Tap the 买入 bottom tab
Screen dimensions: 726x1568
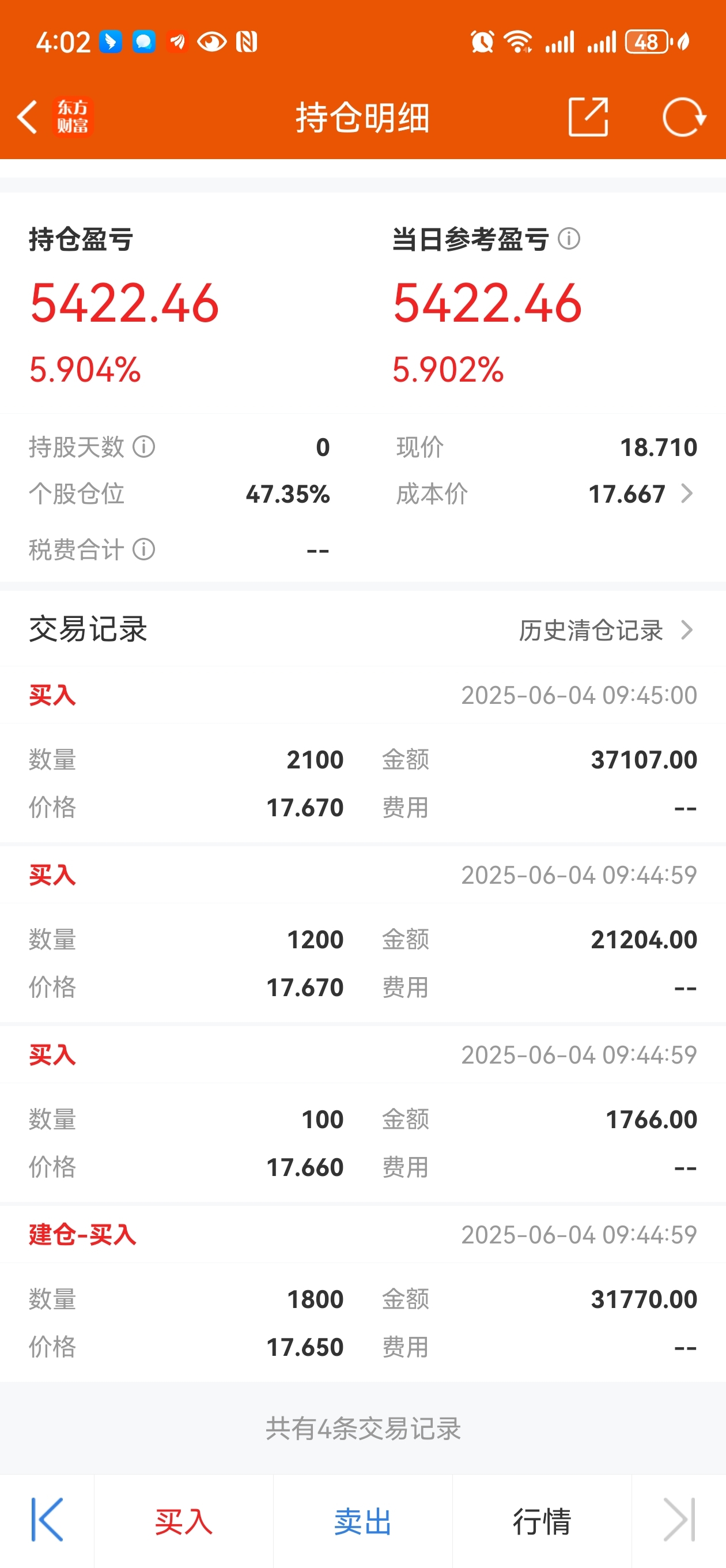(183, 1521)
